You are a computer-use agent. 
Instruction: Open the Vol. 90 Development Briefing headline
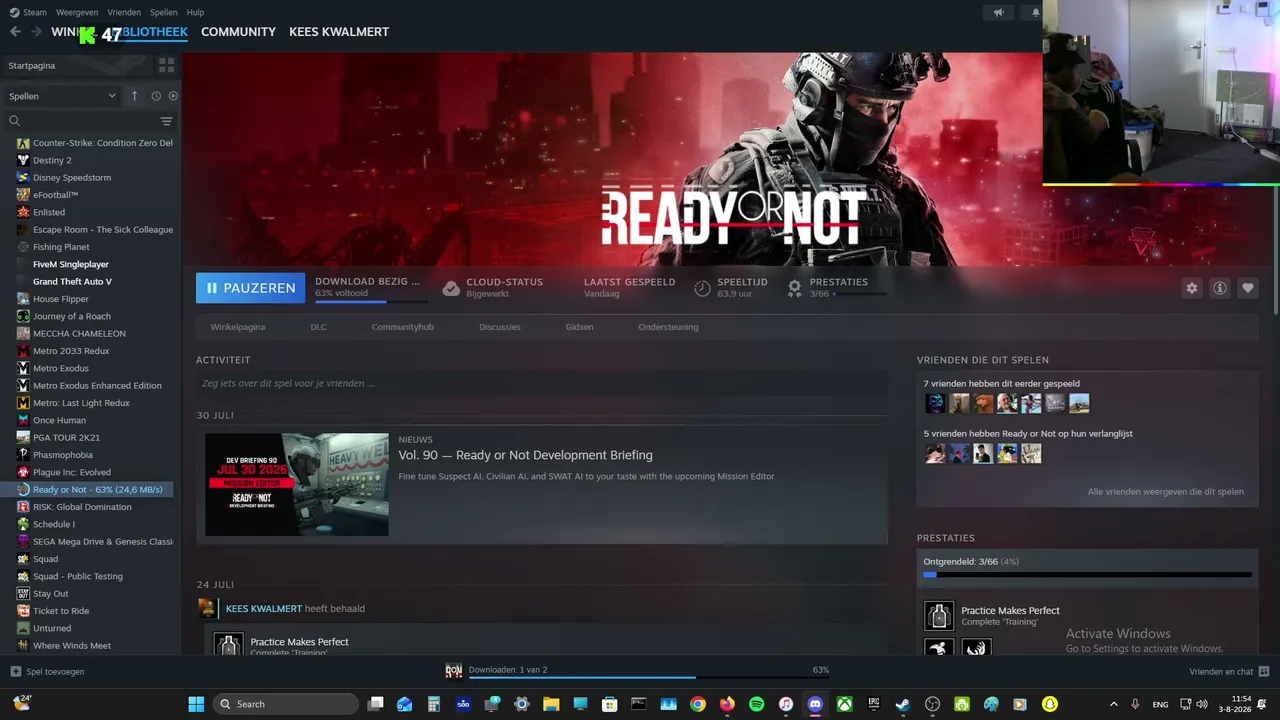(525, 455)
